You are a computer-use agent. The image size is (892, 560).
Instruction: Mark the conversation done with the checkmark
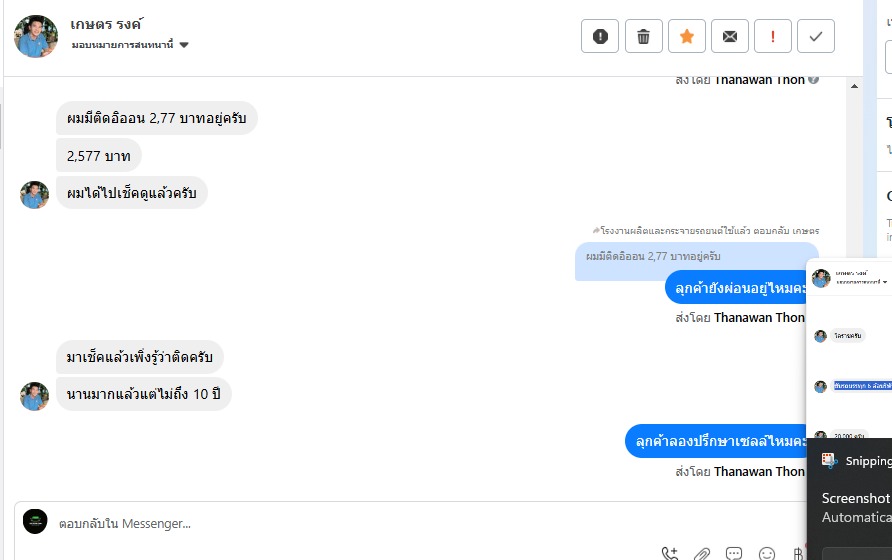pyautogui.click(x=816, y=36)
